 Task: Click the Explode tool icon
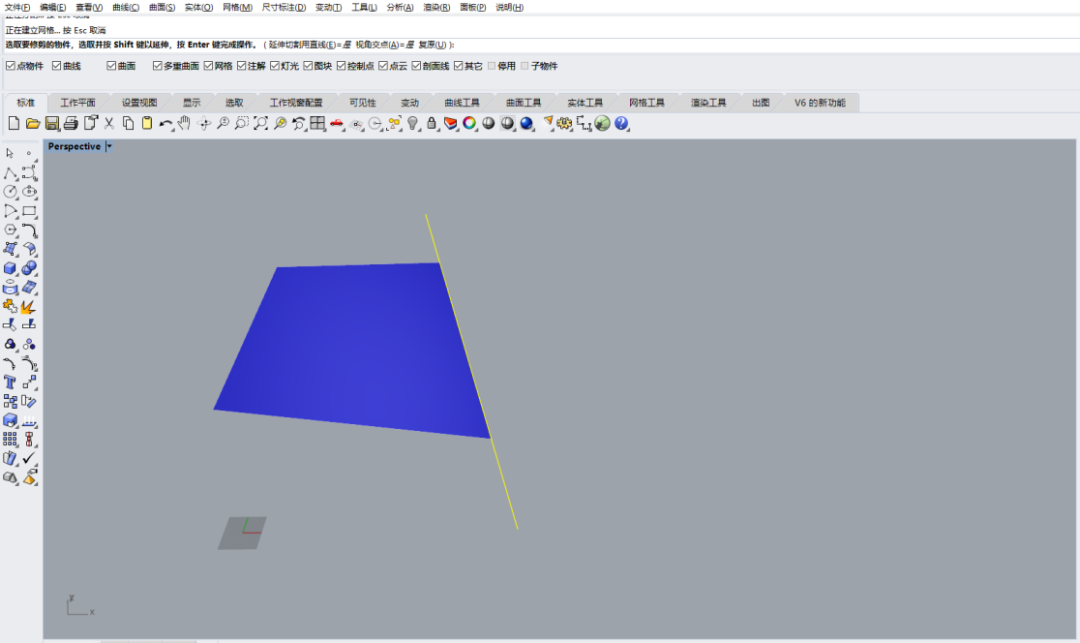click(x=29, y=305)
